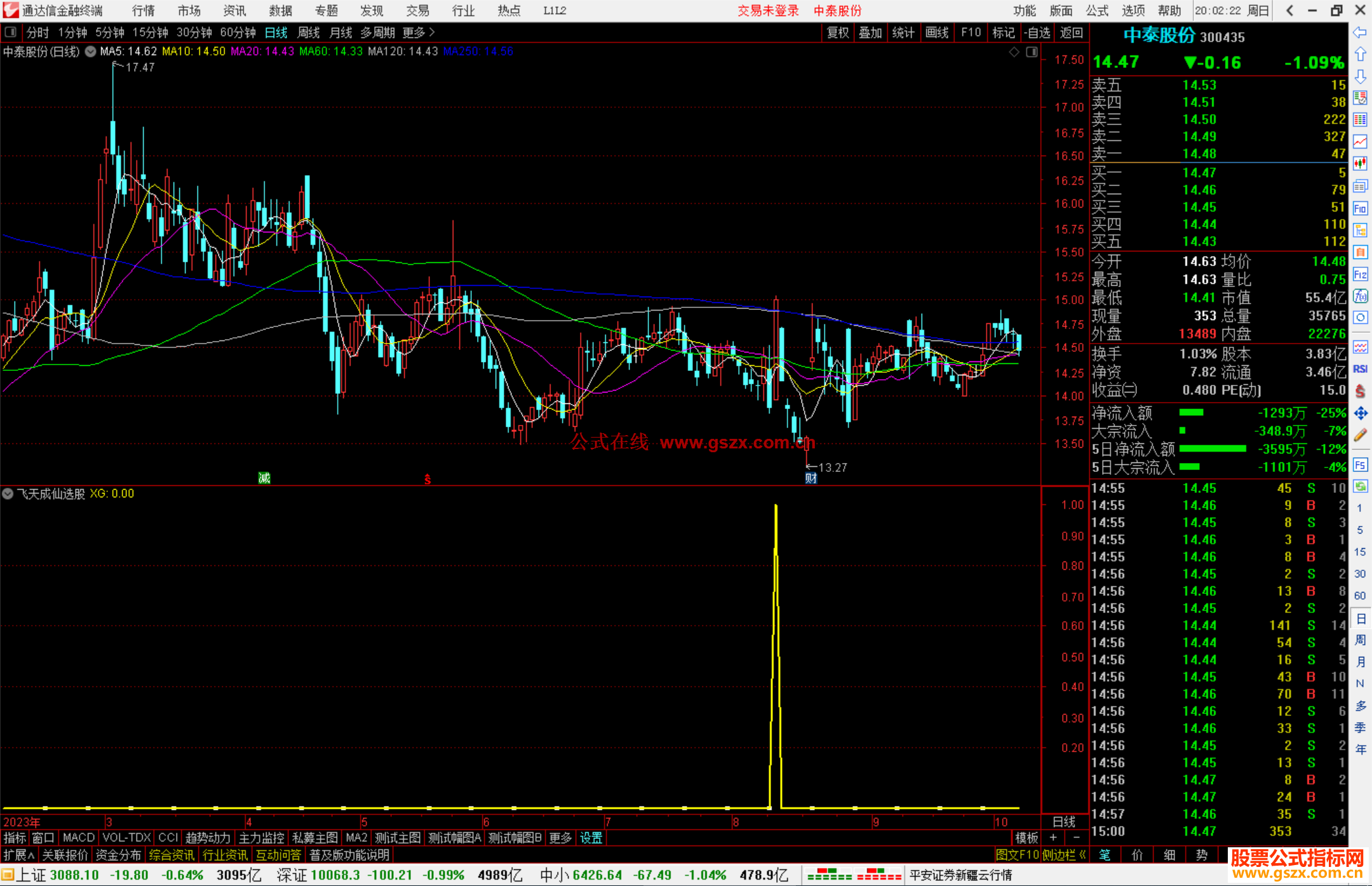Collapse the 侧边栏 side panel
1372x886 pixels.
(x=1065, y=856)
